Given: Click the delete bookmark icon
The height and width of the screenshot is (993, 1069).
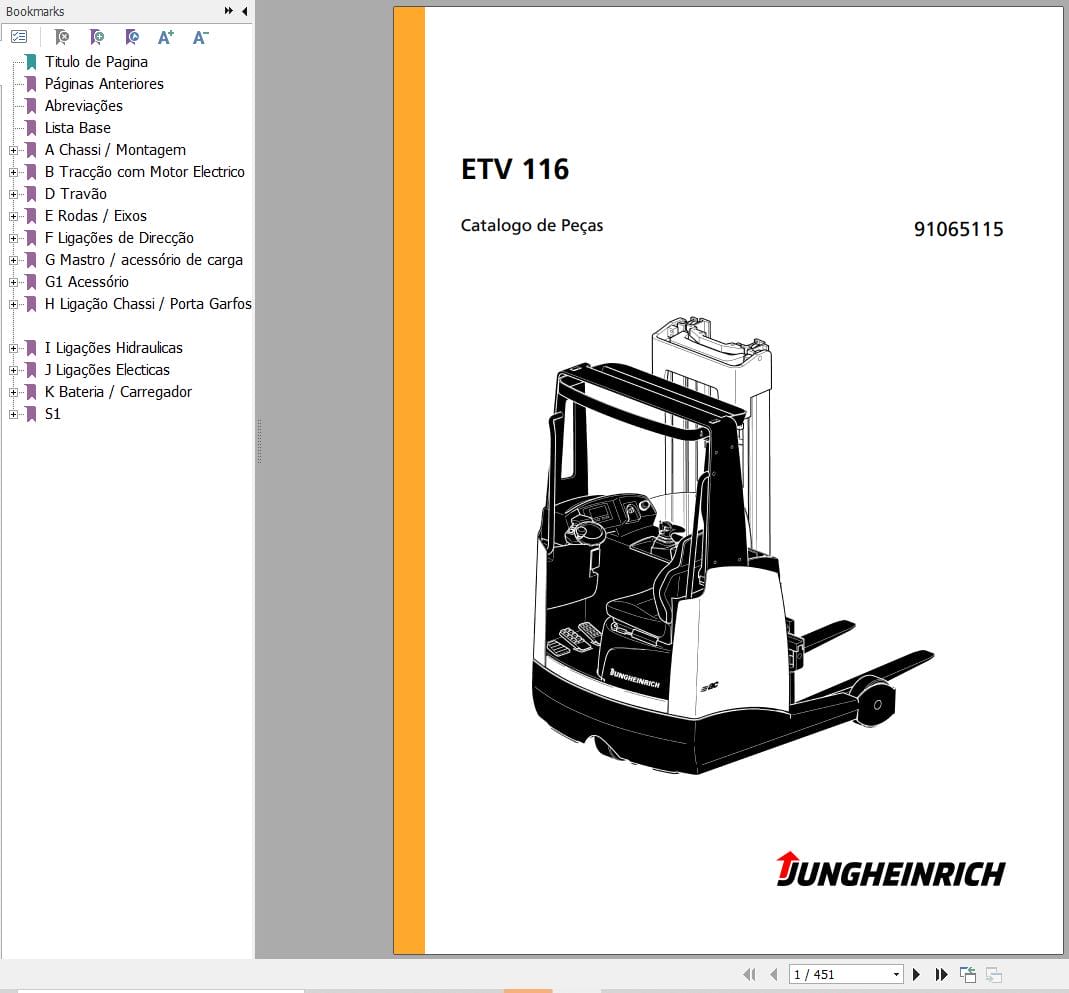Looking at the screenshot, I should (x=61, y=36).
